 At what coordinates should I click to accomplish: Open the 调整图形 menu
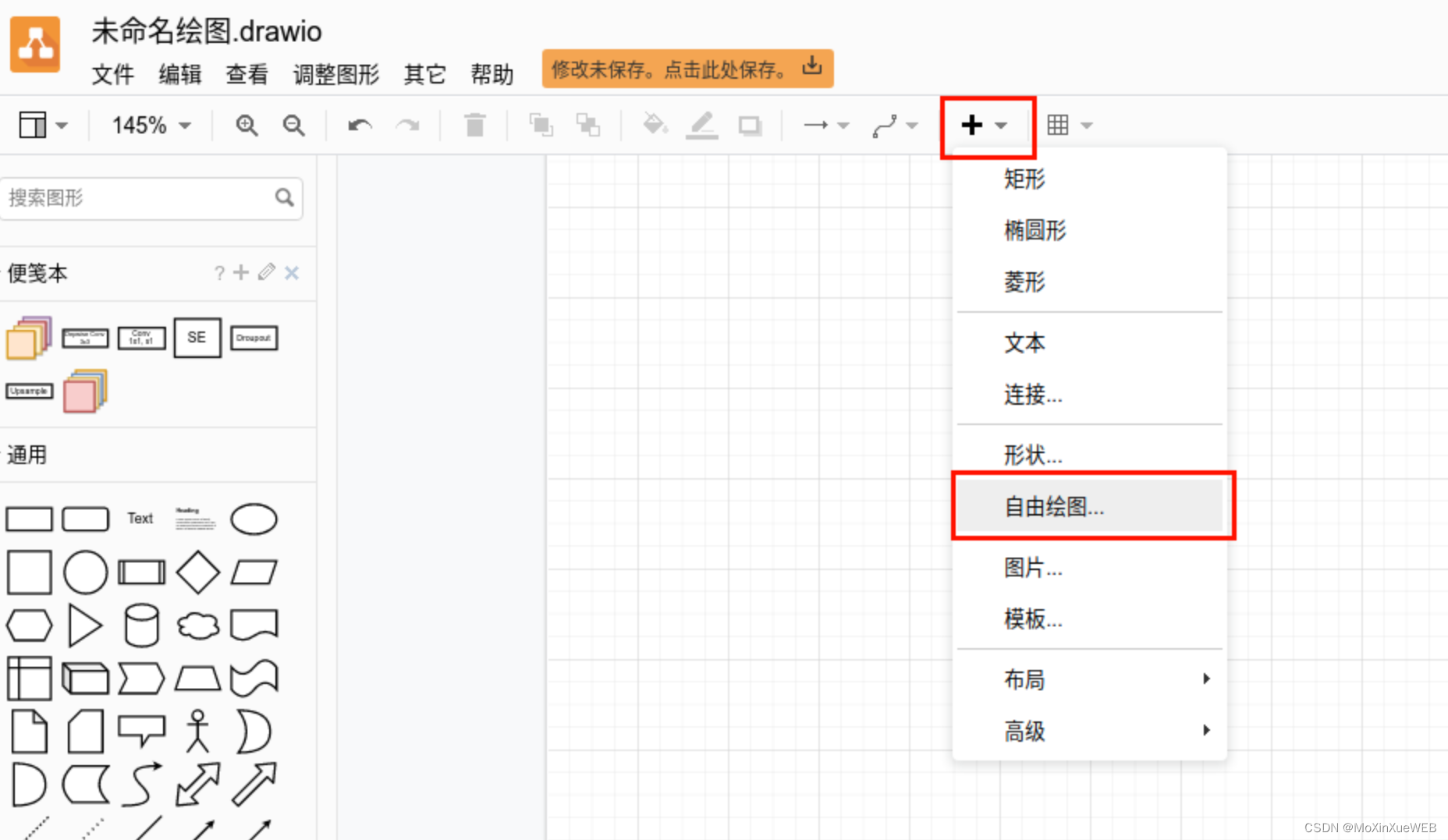coord(335,75)
